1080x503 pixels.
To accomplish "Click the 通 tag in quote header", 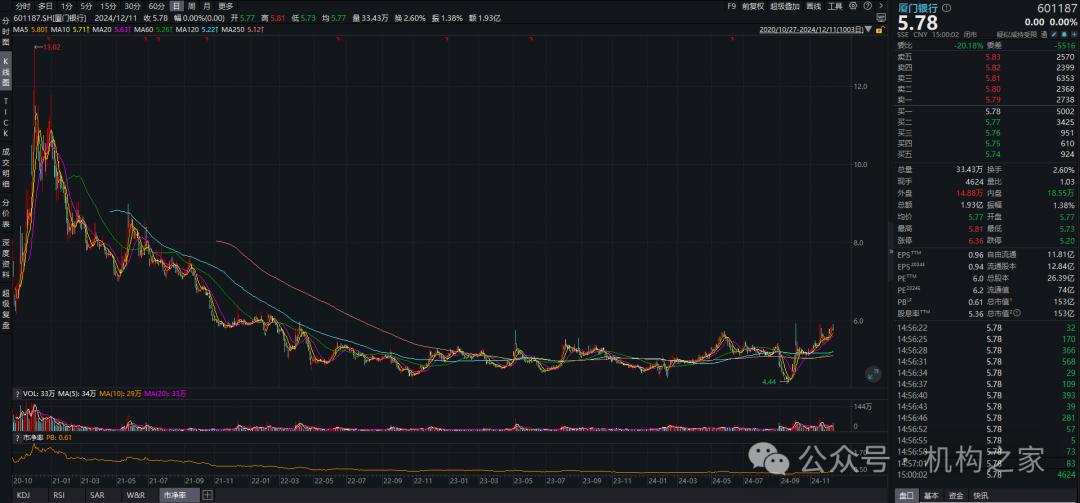I will click(x=1044, y=34).
